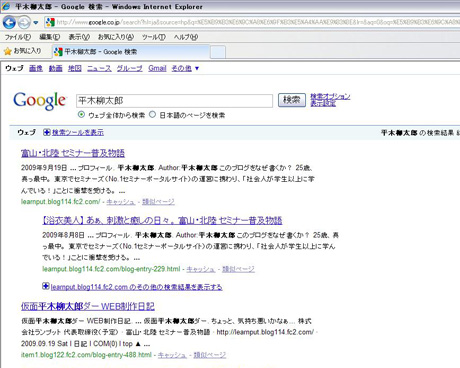Viewport: 460px width, 368px height.
Task: Open the 編集(E) menu
Action: coord(50,37)
